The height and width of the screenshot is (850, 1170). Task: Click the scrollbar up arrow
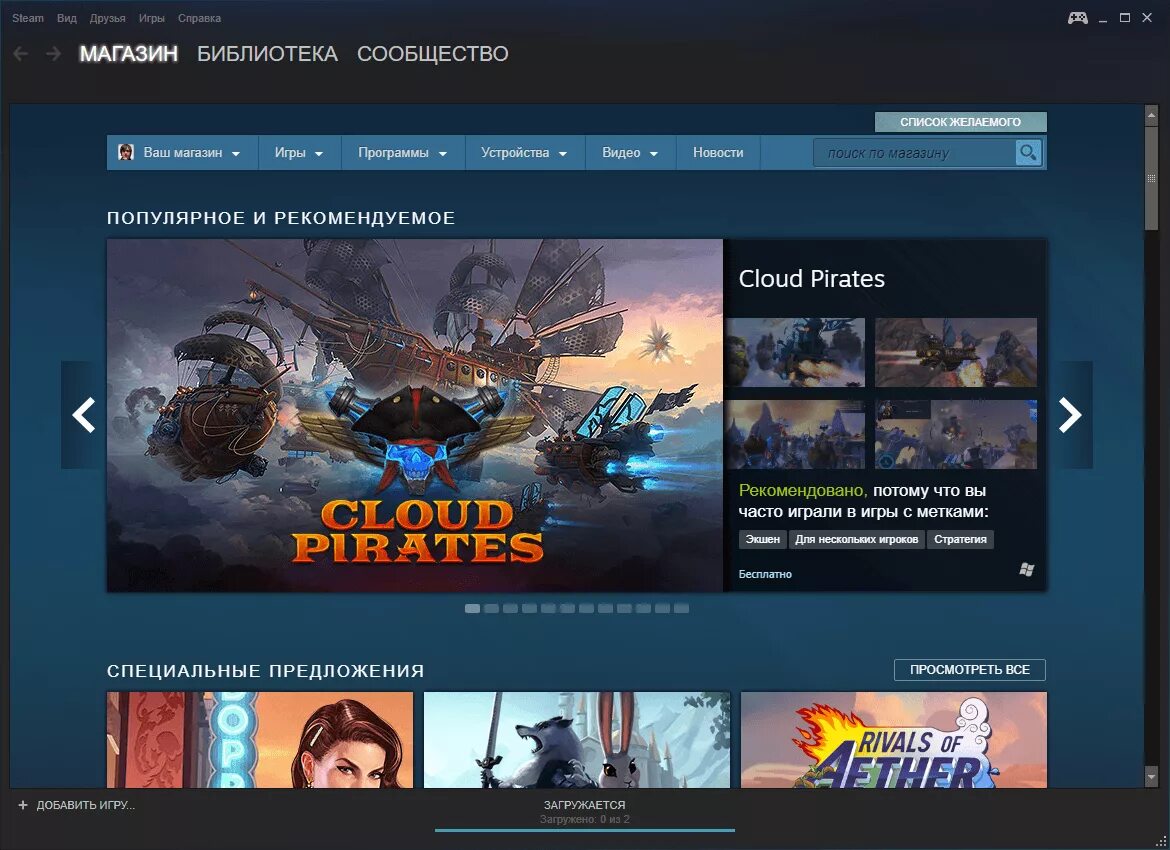(1151, 114)
